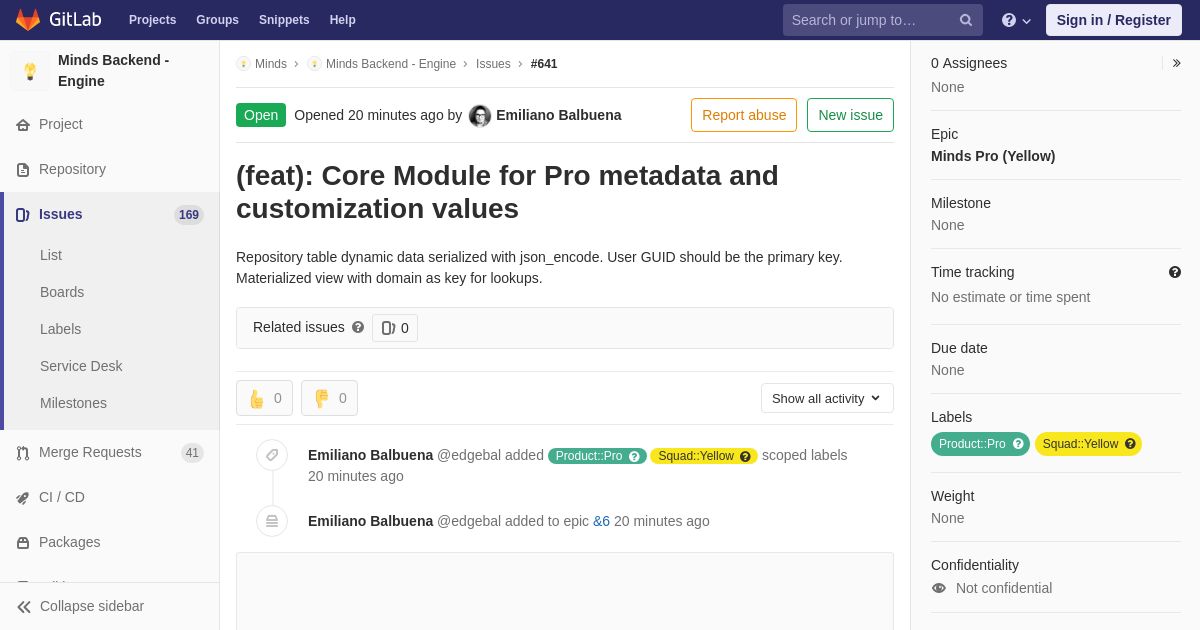Click Emiliano Balbuena's avatar in the header
Screen dimensions: 1200x630
click(x=480, y=116)
